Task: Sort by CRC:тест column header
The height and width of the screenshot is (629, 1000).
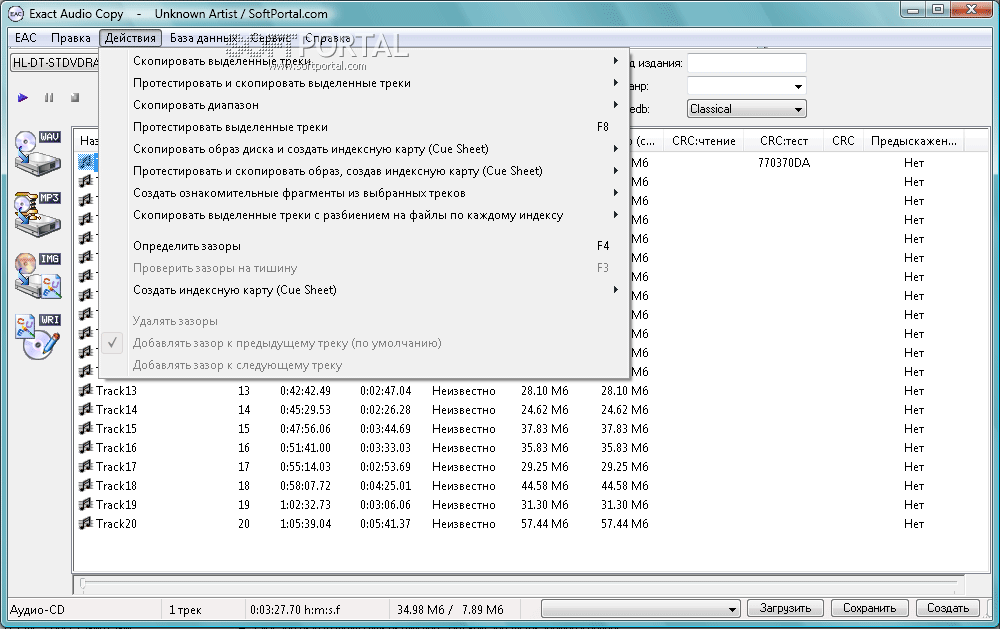Action: point(784,141)
